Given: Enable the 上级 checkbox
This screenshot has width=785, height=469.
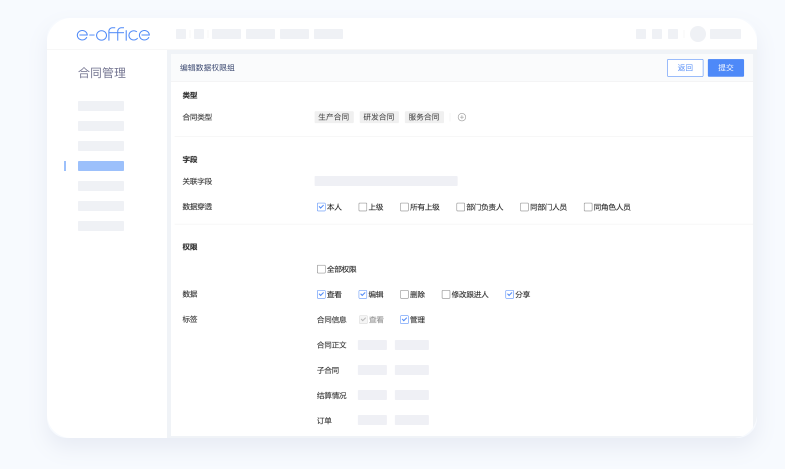Looking at the screenshot, I should pyautogui.click(x=363, y=207).
